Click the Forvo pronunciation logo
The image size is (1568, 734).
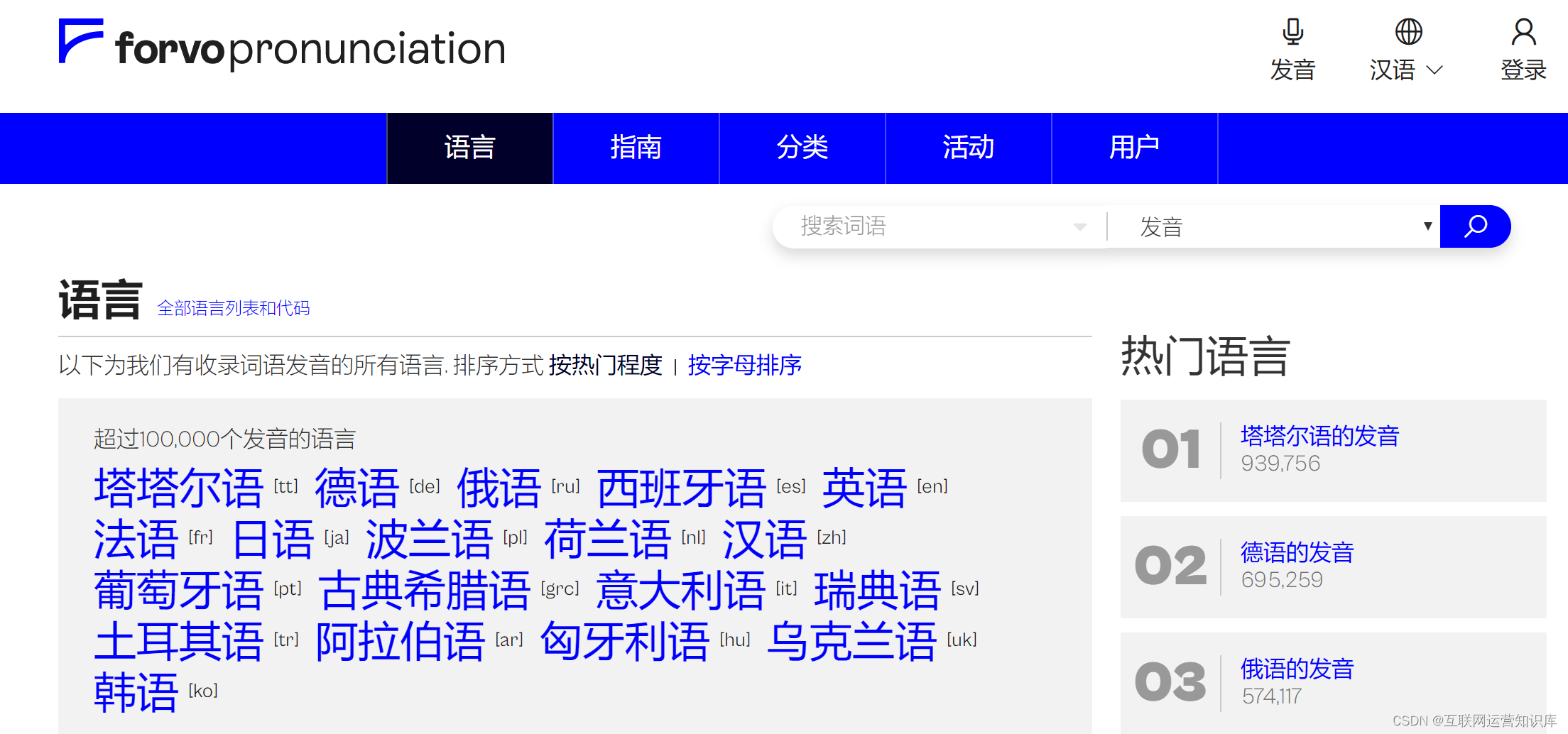pyautogui.click(x=282, y=45)
